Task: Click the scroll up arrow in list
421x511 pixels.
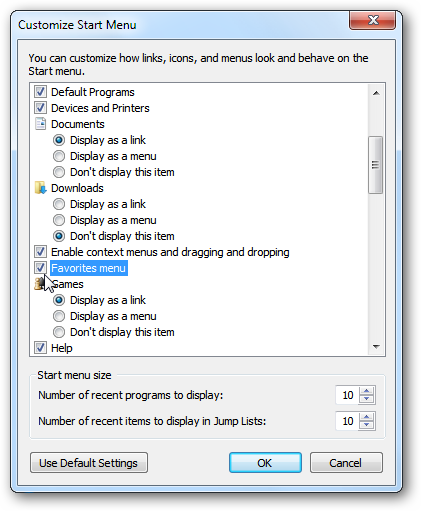Action: point(376,93)
